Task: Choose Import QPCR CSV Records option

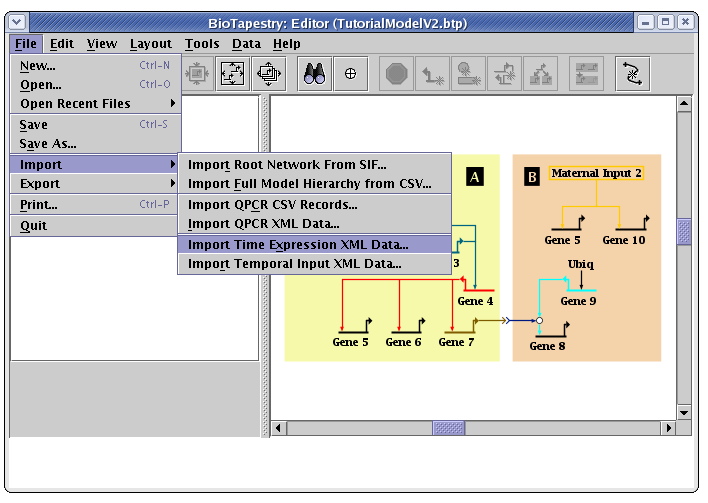Action: point(273,205)
